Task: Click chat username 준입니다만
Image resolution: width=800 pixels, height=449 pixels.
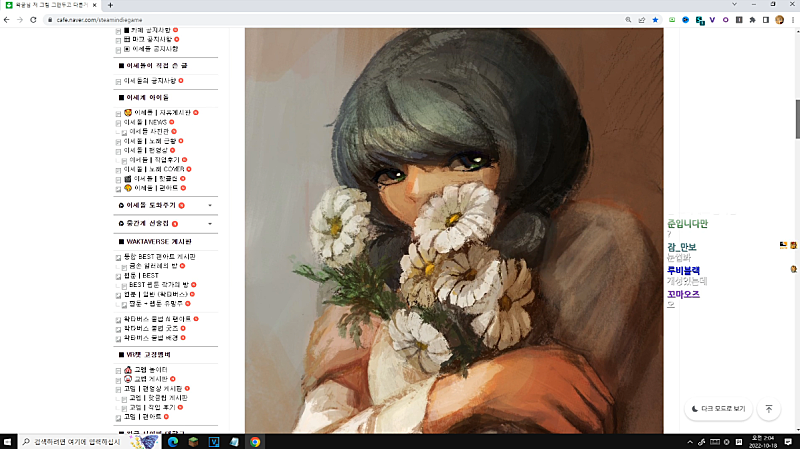Action: pos(687,223)
